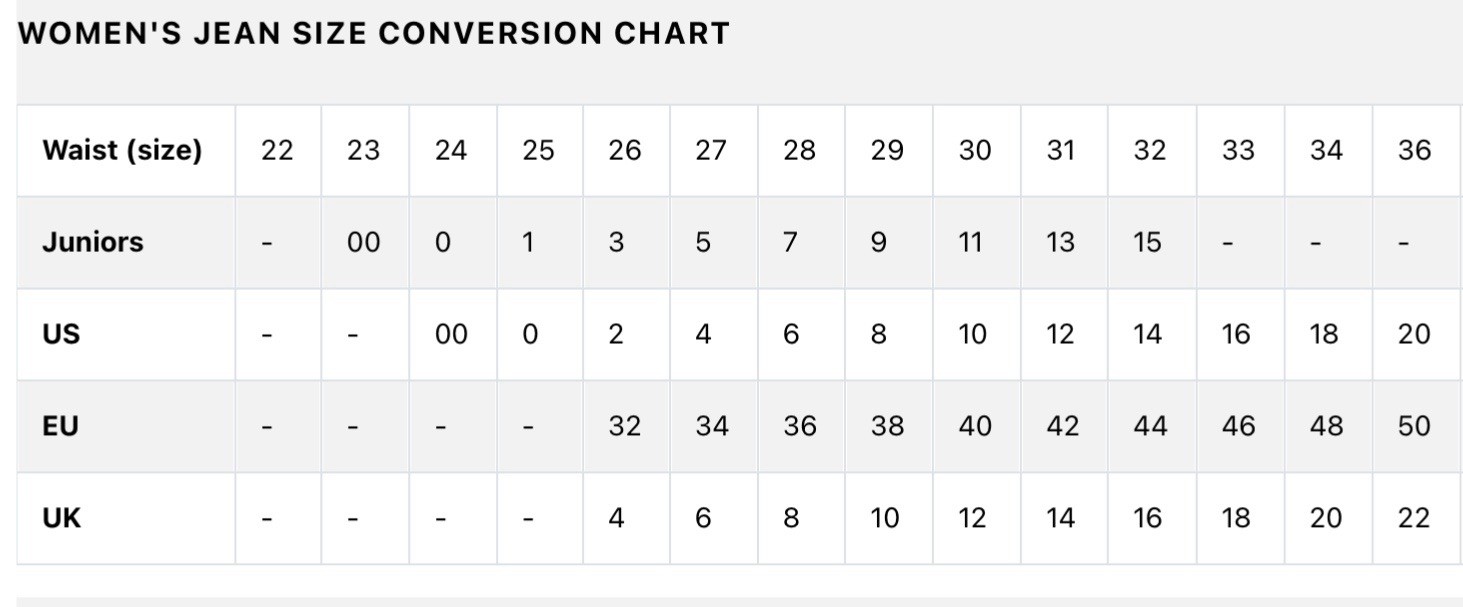
Task: Click Juniors size 00 cell
Action: pyautogui.click(x=365, y=243)
